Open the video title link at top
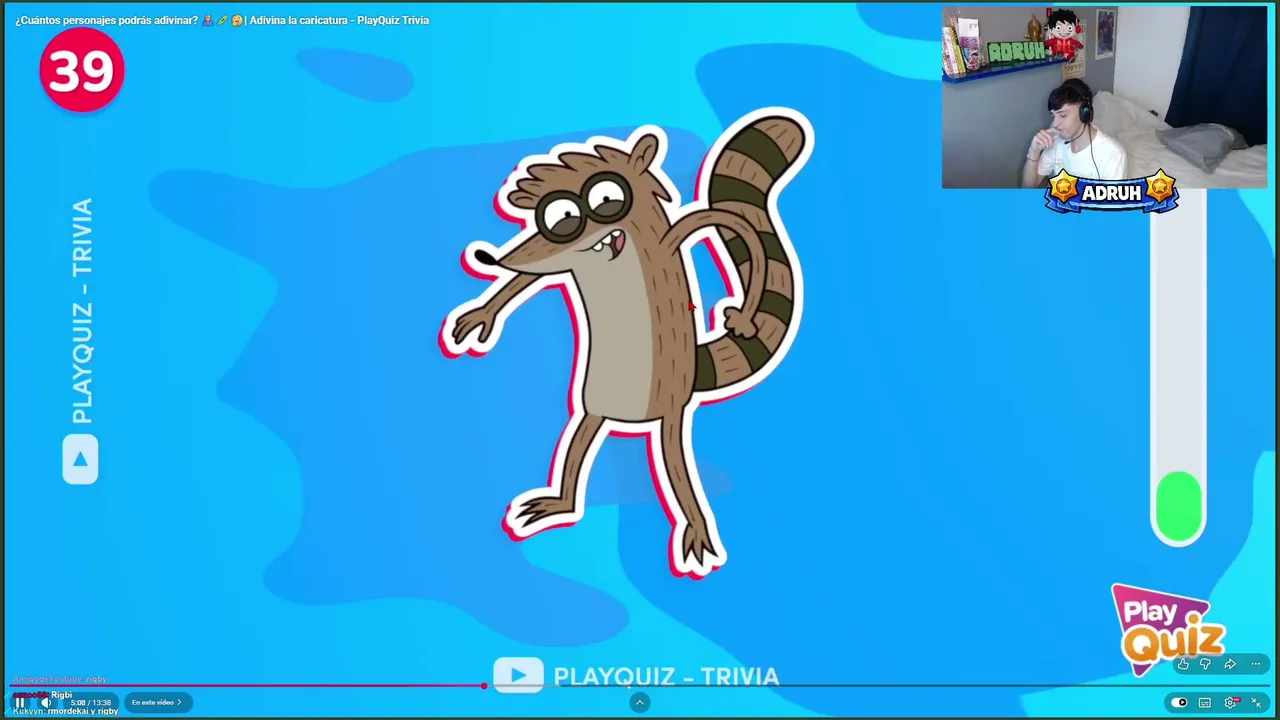Viewport: 1280px width, 720px height. 222,20
